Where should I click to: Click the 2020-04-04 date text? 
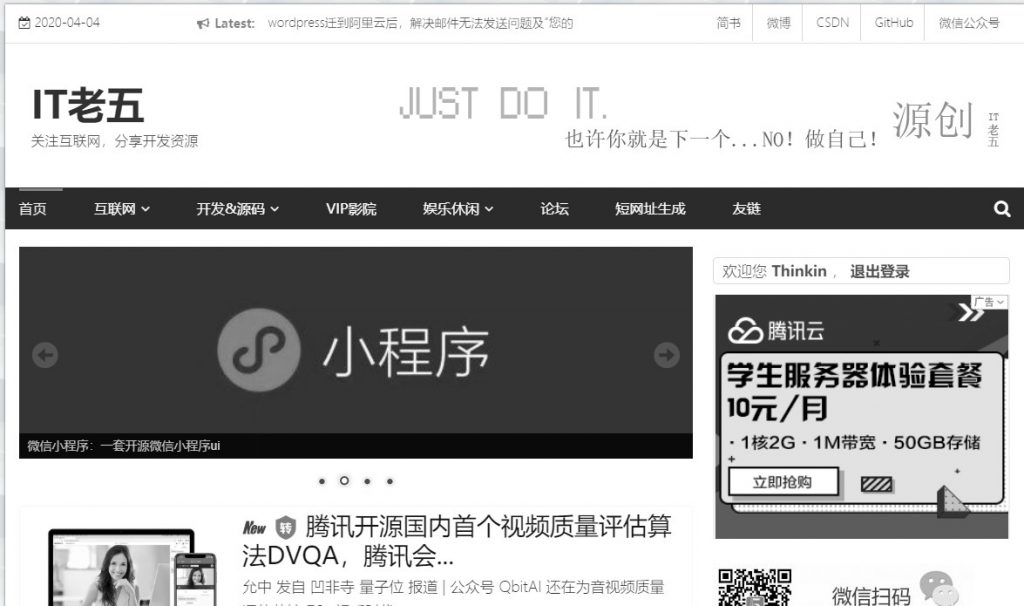[67, 23]
